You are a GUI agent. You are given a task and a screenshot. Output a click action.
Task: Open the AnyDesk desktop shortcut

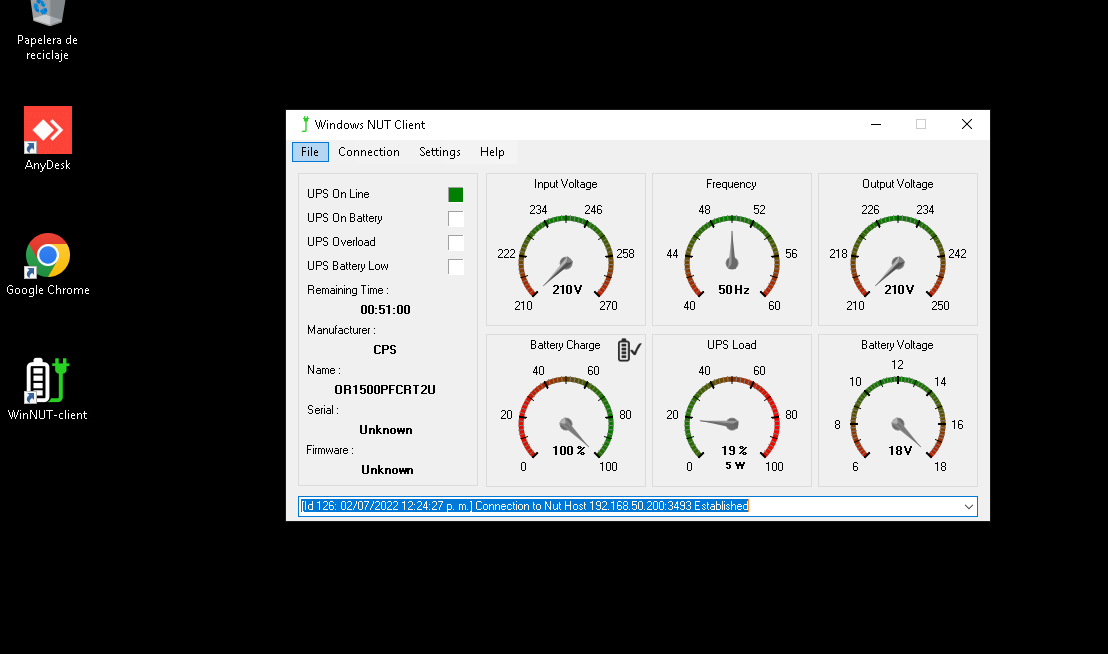(48, 131)
